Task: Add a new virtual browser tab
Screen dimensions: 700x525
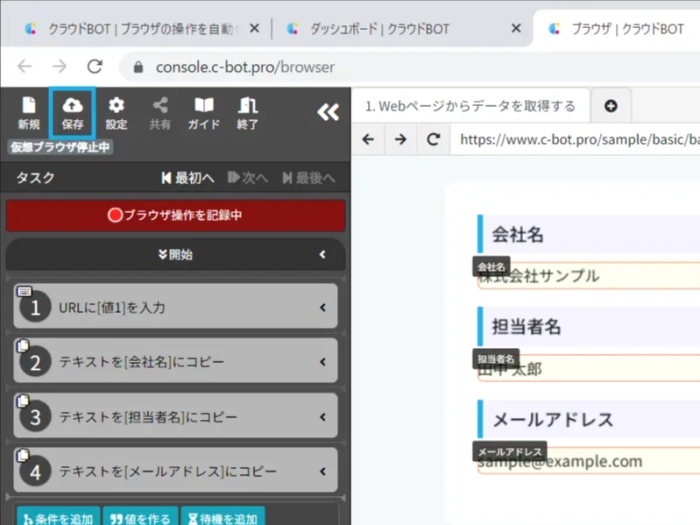Action: (x=611, y=106)
